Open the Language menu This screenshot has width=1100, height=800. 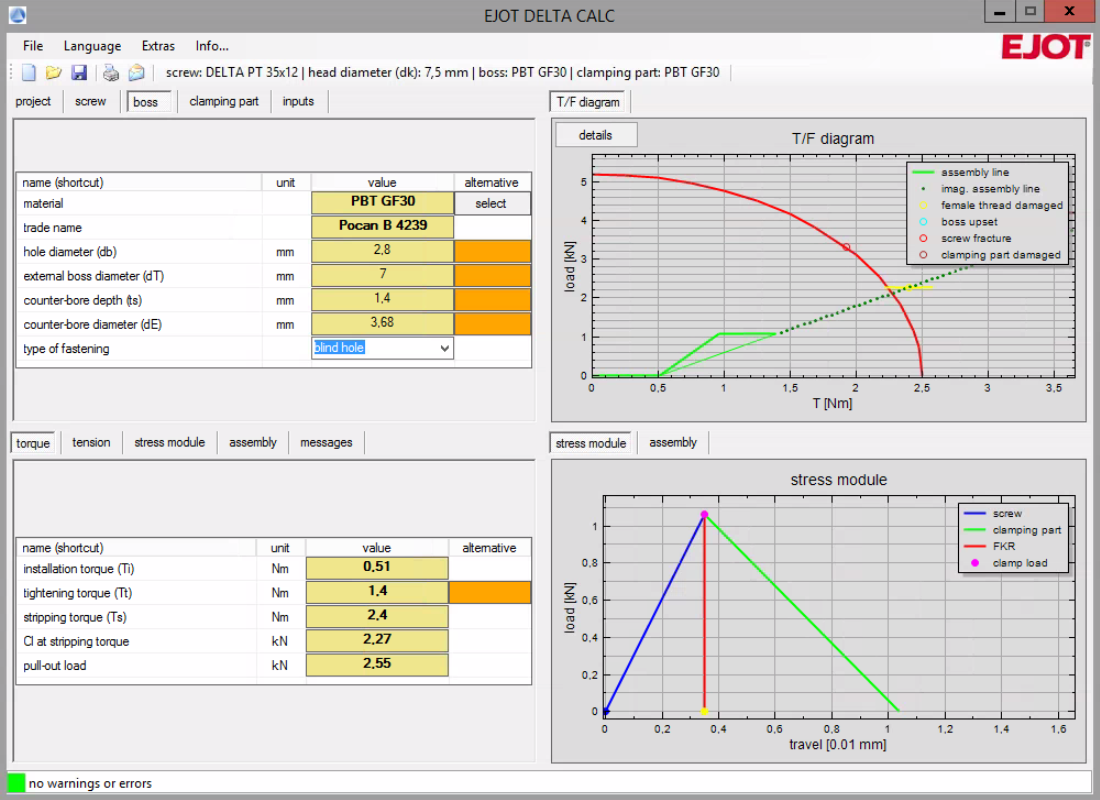92,46
